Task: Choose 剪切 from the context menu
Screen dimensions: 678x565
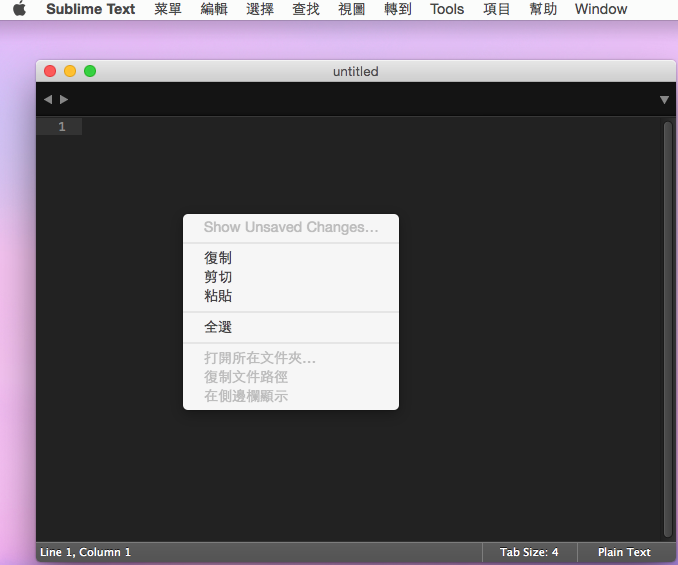Action: (x=291, y=277)
